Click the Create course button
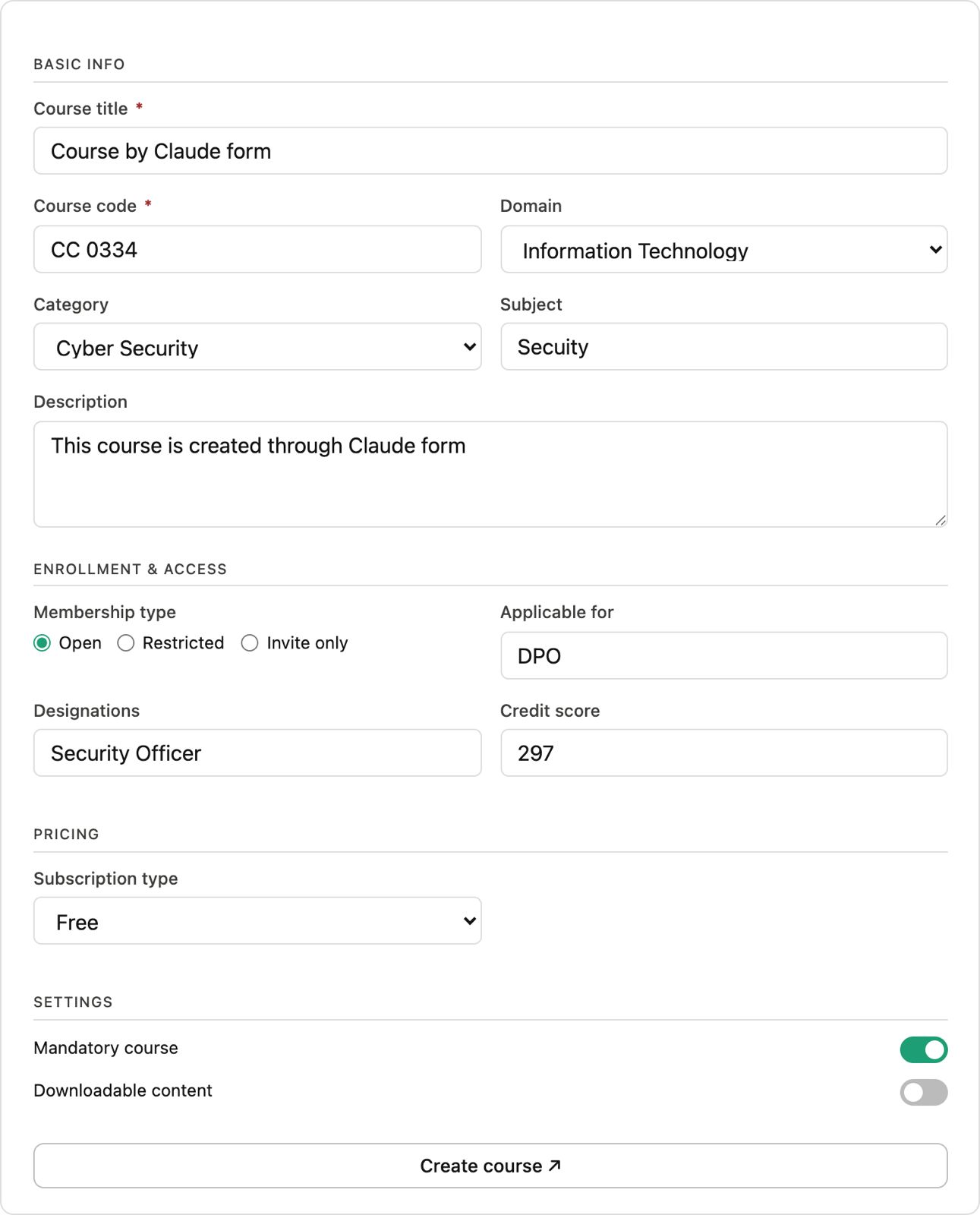This screenshot has height=1215, width=980. click(490, 1166)
